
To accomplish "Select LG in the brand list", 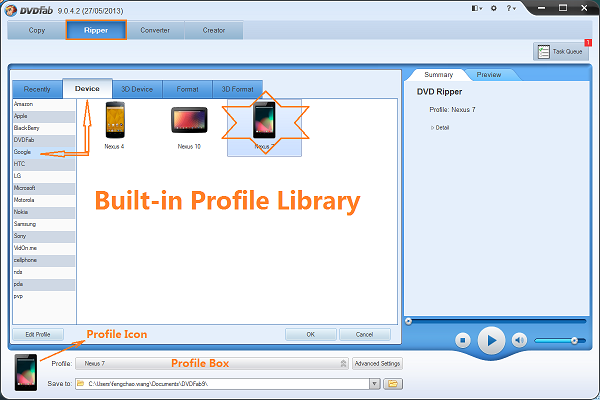I will pos(44,176).
